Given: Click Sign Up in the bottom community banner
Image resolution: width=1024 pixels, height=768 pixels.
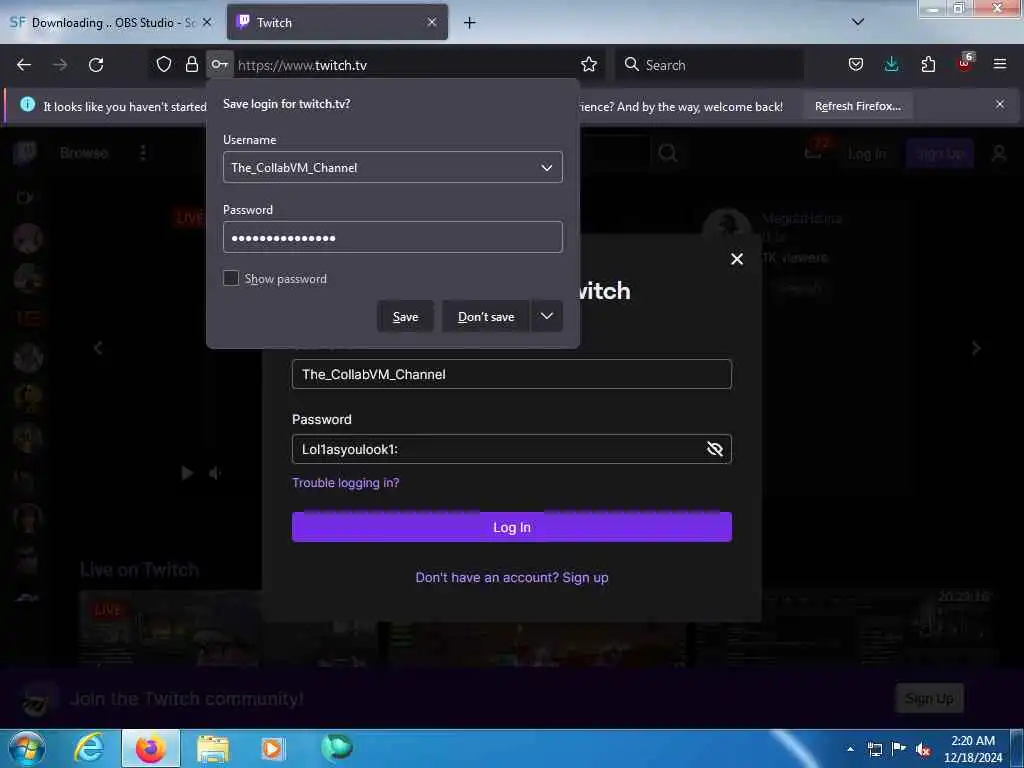Looking at the screenshot, I should coord(929,699).
